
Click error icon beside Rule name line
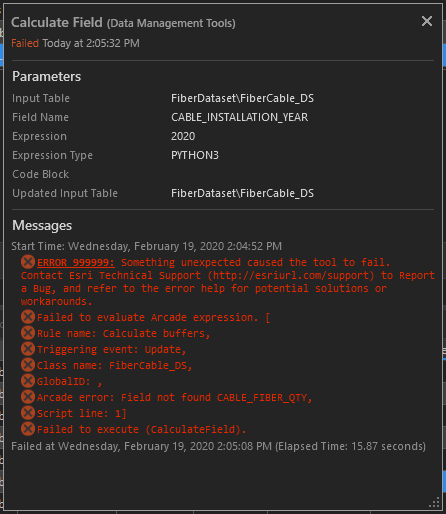(28, 333)
